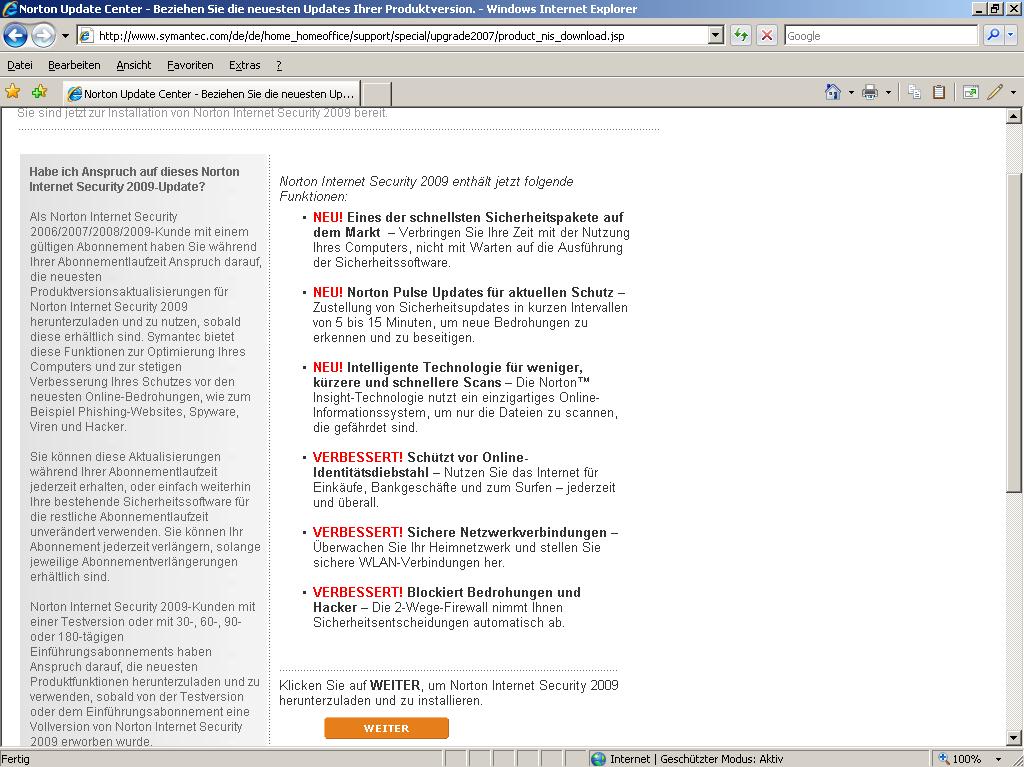
Task: Click the orange WEITER button
Action: tap(387, 728)
